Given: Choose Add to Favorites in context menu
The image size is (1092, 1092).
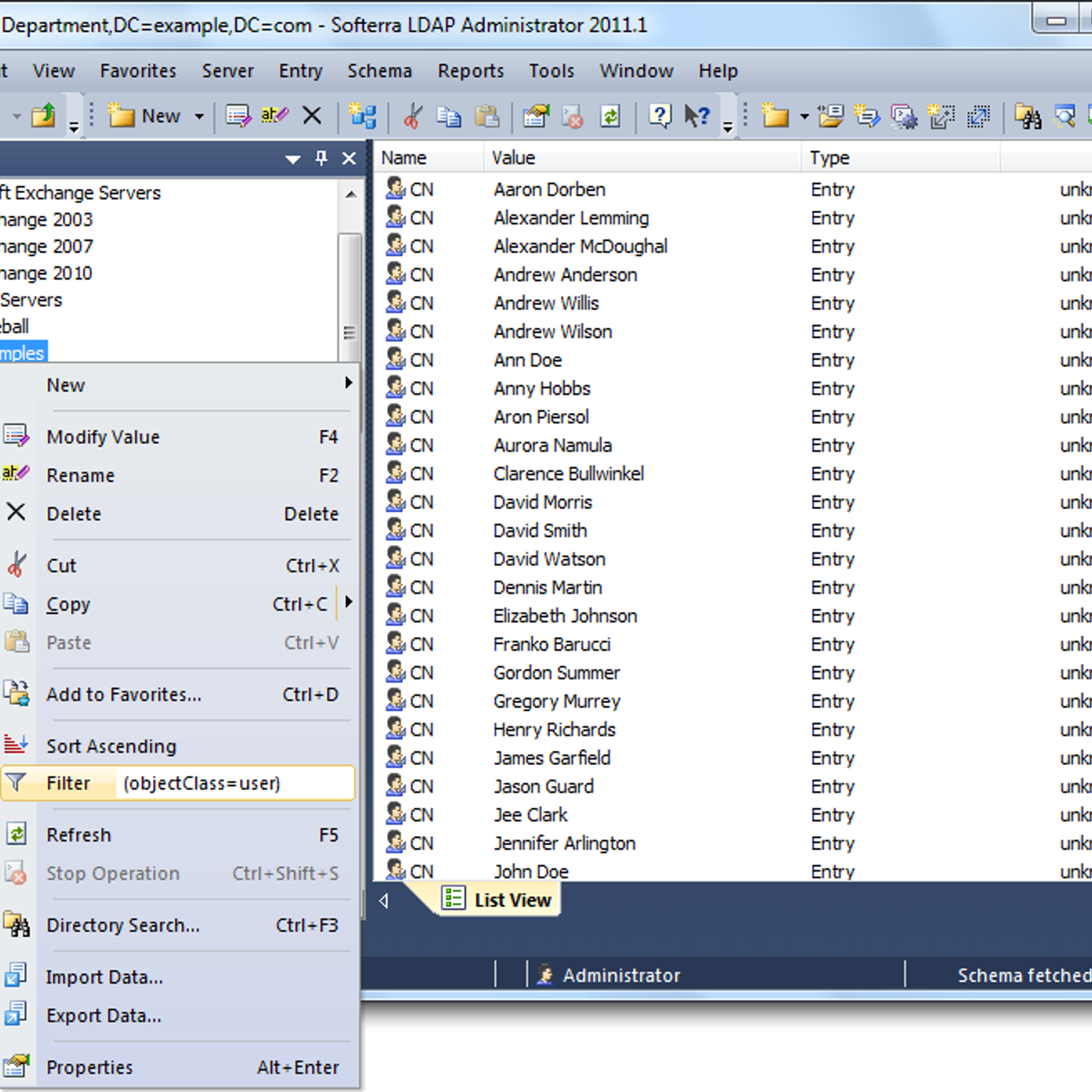Looking at the screenshot, I should [179, 694].
